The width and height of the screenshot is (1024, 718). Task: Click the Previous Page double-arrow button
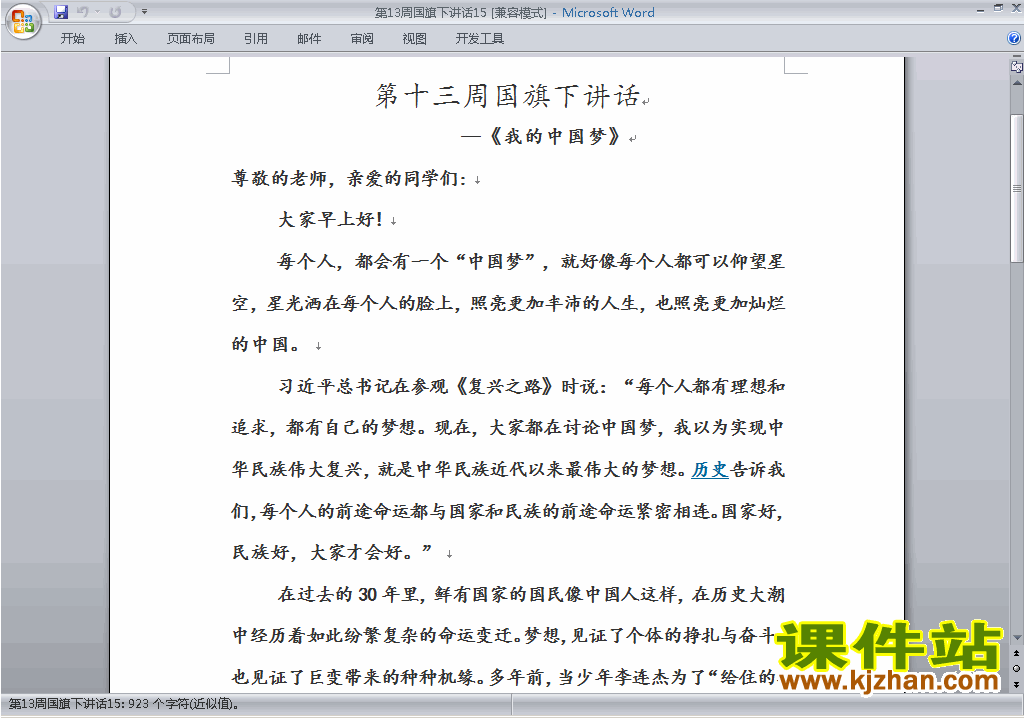1016,653
